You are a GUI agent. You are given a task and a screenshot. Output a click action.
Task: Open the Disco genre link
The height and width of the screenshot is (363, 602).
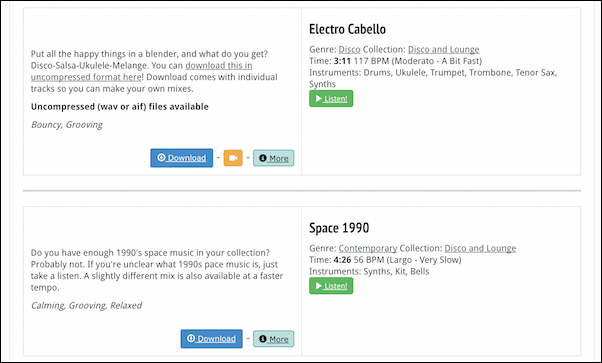(349, 50)
